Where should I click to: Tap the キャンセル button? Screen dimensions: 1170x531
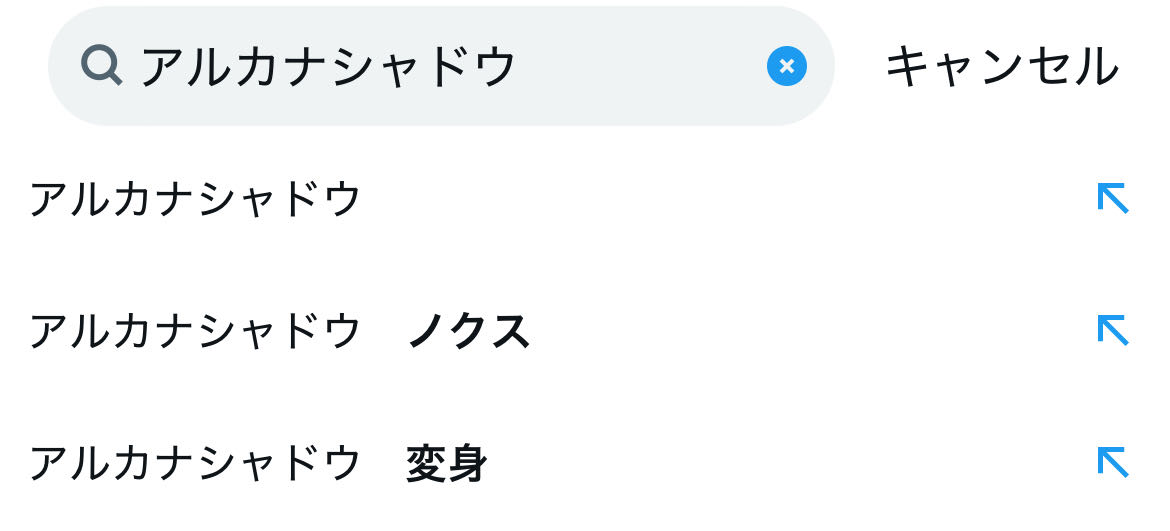1001,67
